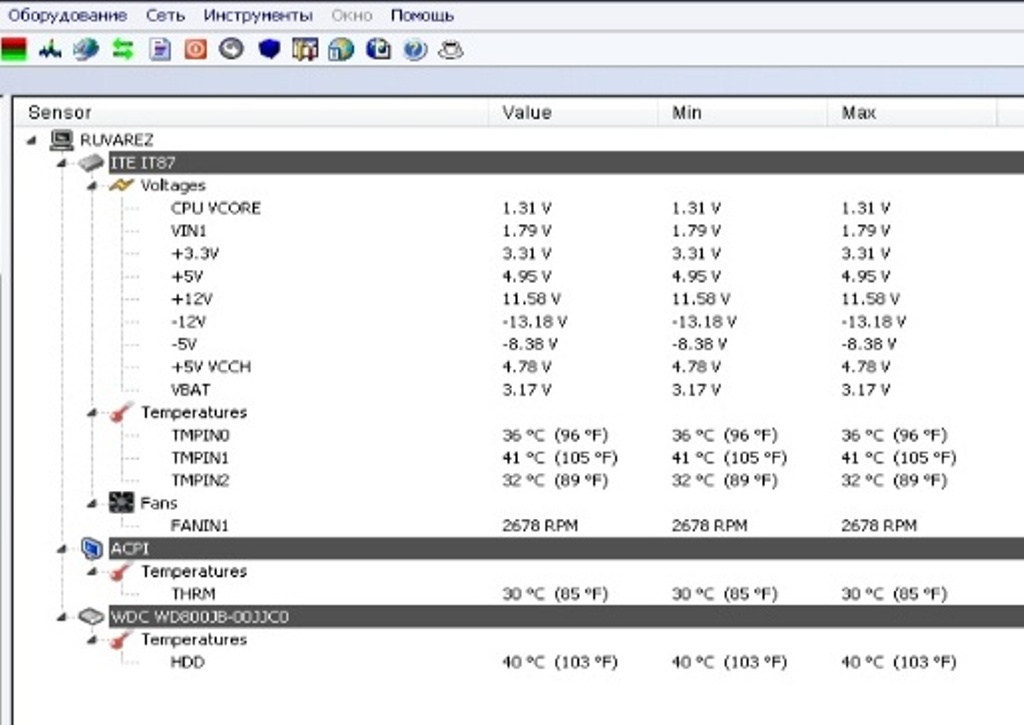Click the red-green gradient toolbar icon
The width and height of the screenshot is (1024, 725).
click(14, 49)
